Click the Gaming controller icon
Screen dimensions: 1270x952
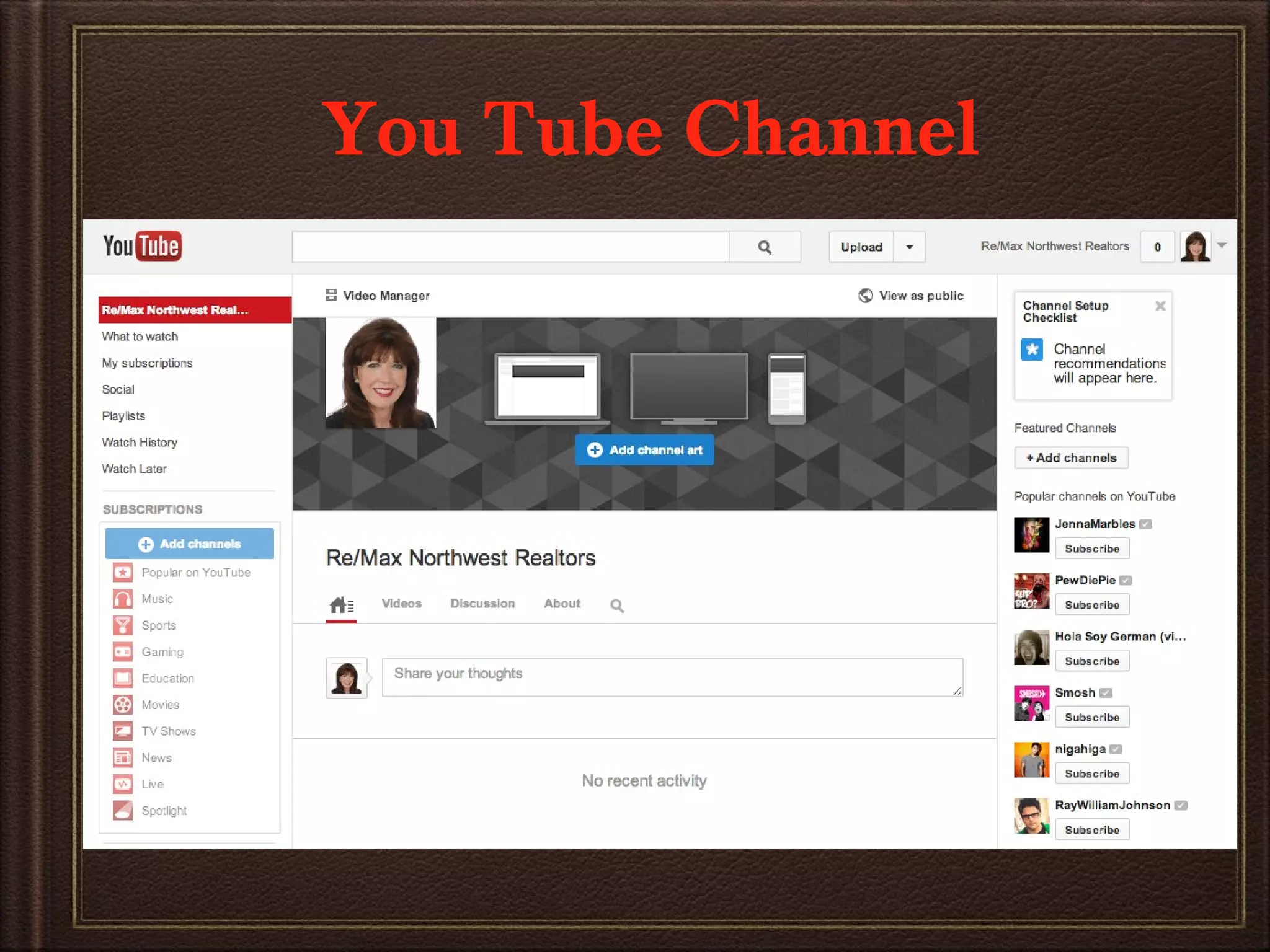pyautogui.click(x=123, y=651)
